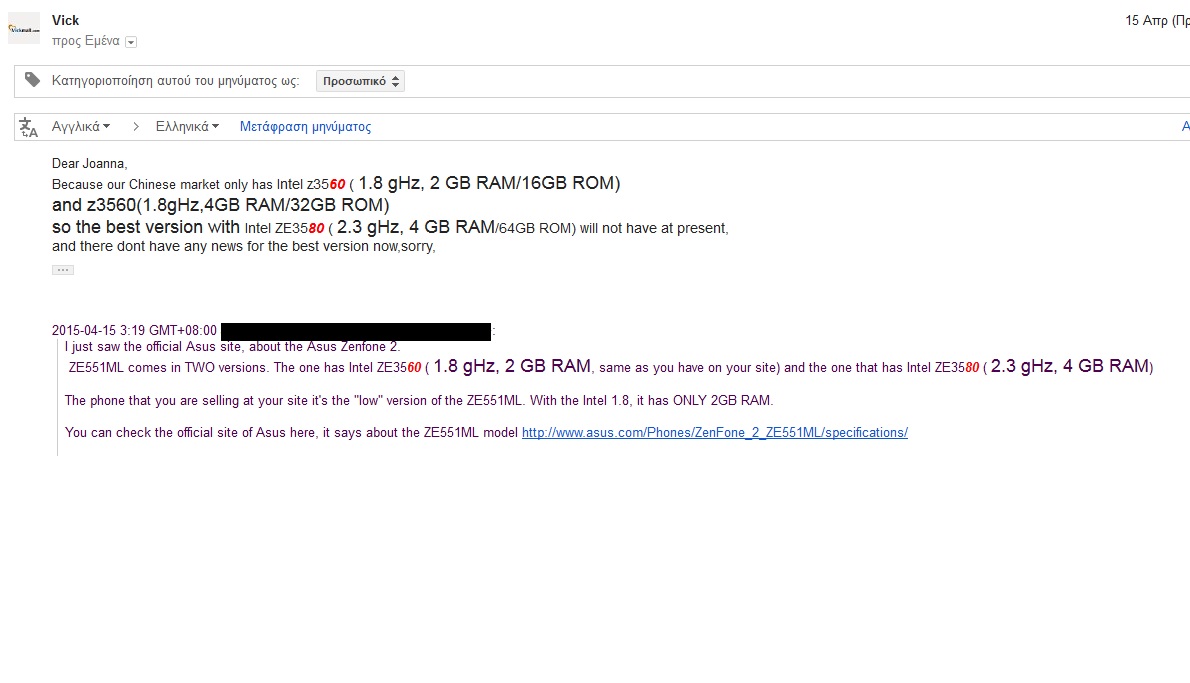Open the Προσωπικό category dropdown
1190x683 pixels.
[x=360, y=81]
